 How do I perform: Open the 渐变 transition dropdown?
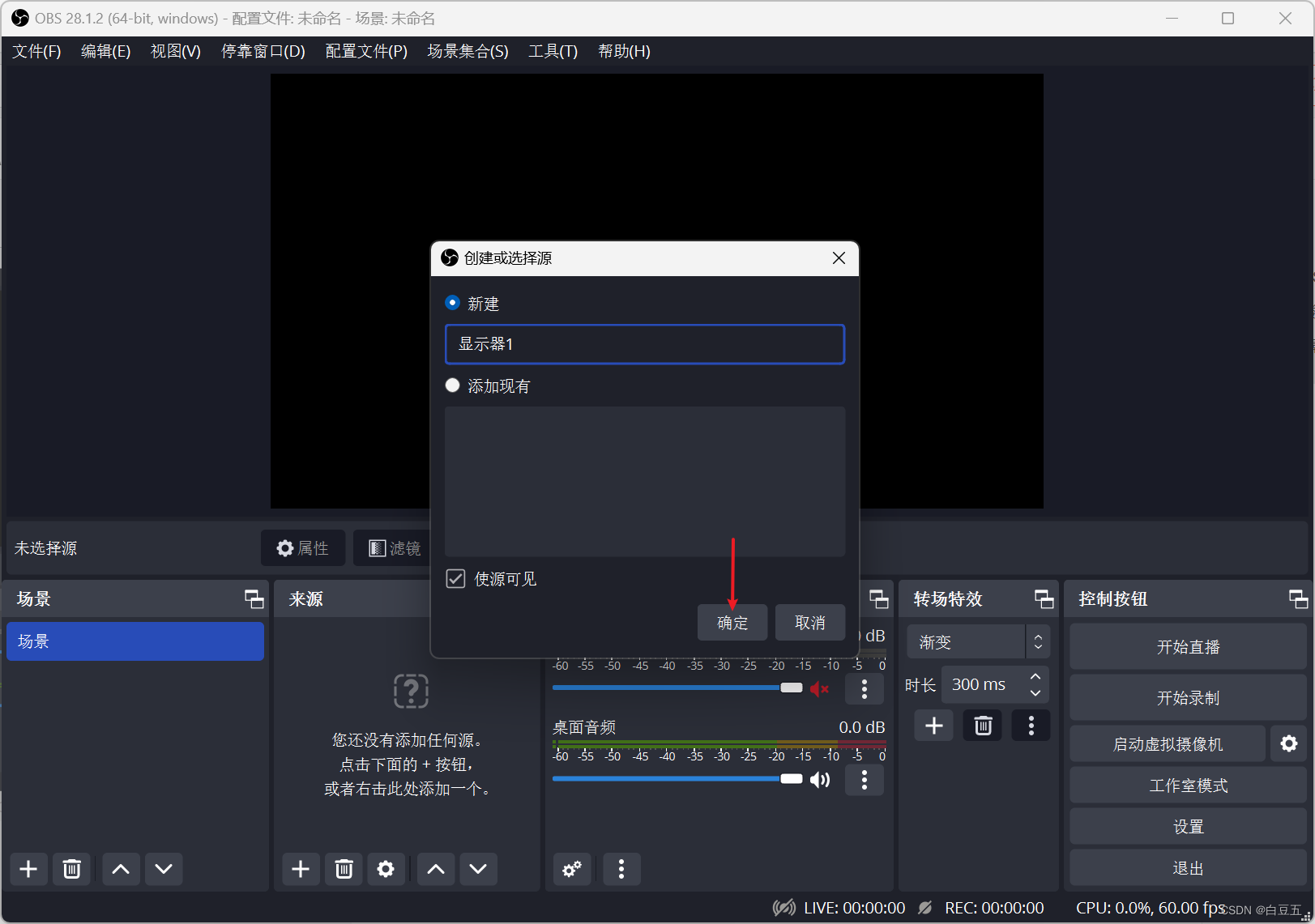978,642
